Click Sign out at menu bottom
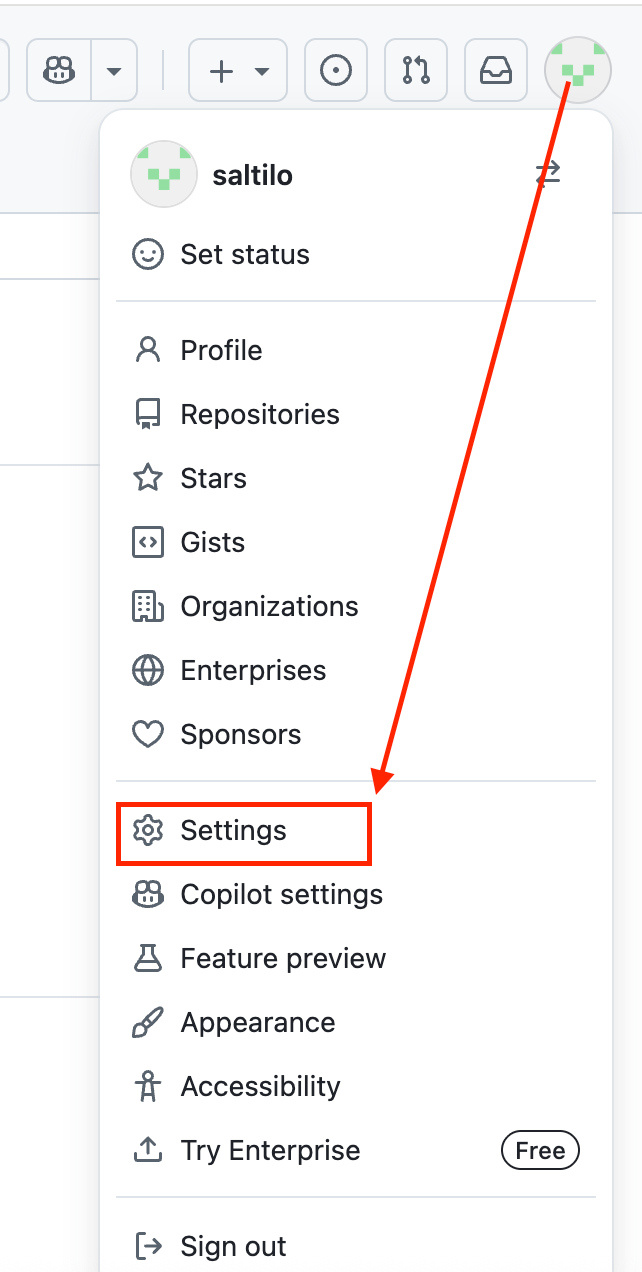This screenshot has width=642, height=1272. pyautogui.click(x=233, y=1246)
